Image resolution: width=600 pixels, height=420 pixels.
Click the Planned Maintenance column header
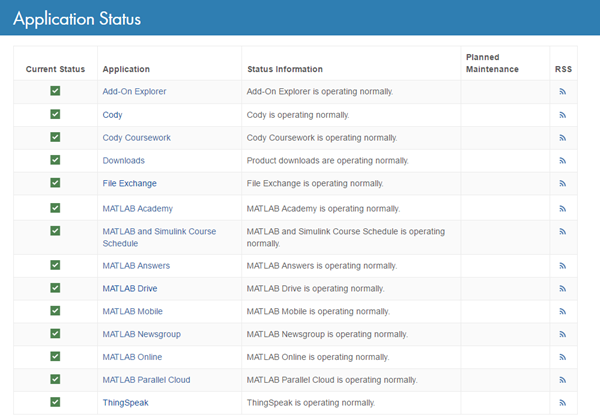tap(492, 63)
